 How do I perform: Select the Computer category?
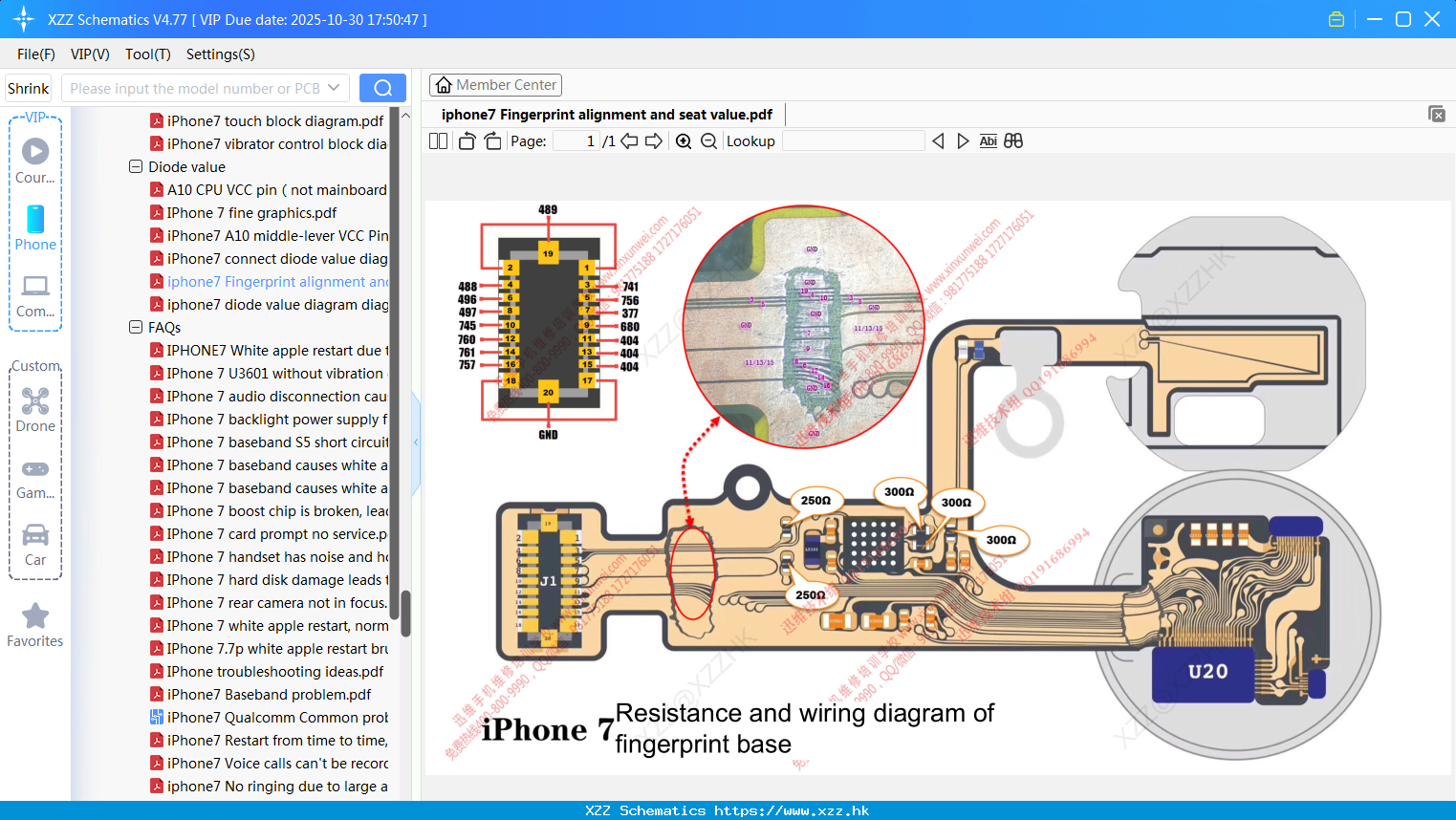35,296
